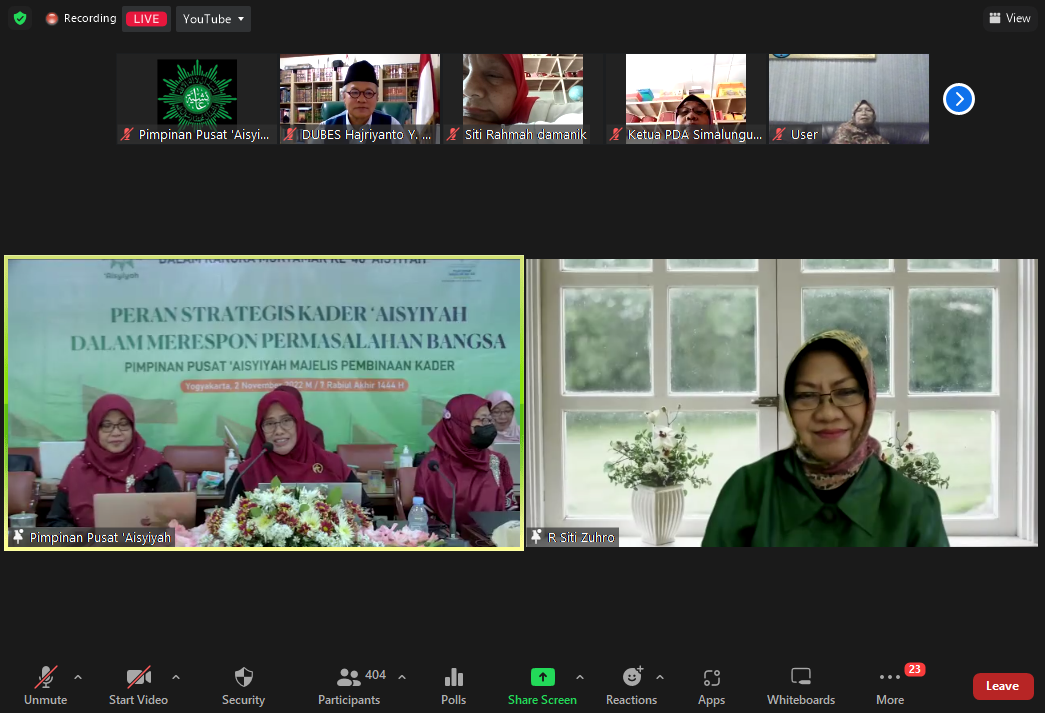Expand audio options arrow beside Unmute

tap(78, 677)
